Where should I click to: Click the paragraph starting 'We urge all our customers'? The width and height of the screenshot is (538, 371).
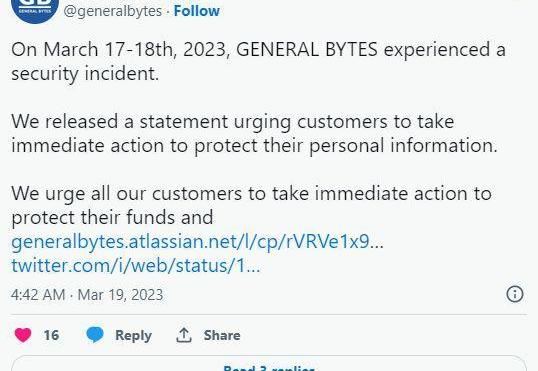click(x=252, y=206)
